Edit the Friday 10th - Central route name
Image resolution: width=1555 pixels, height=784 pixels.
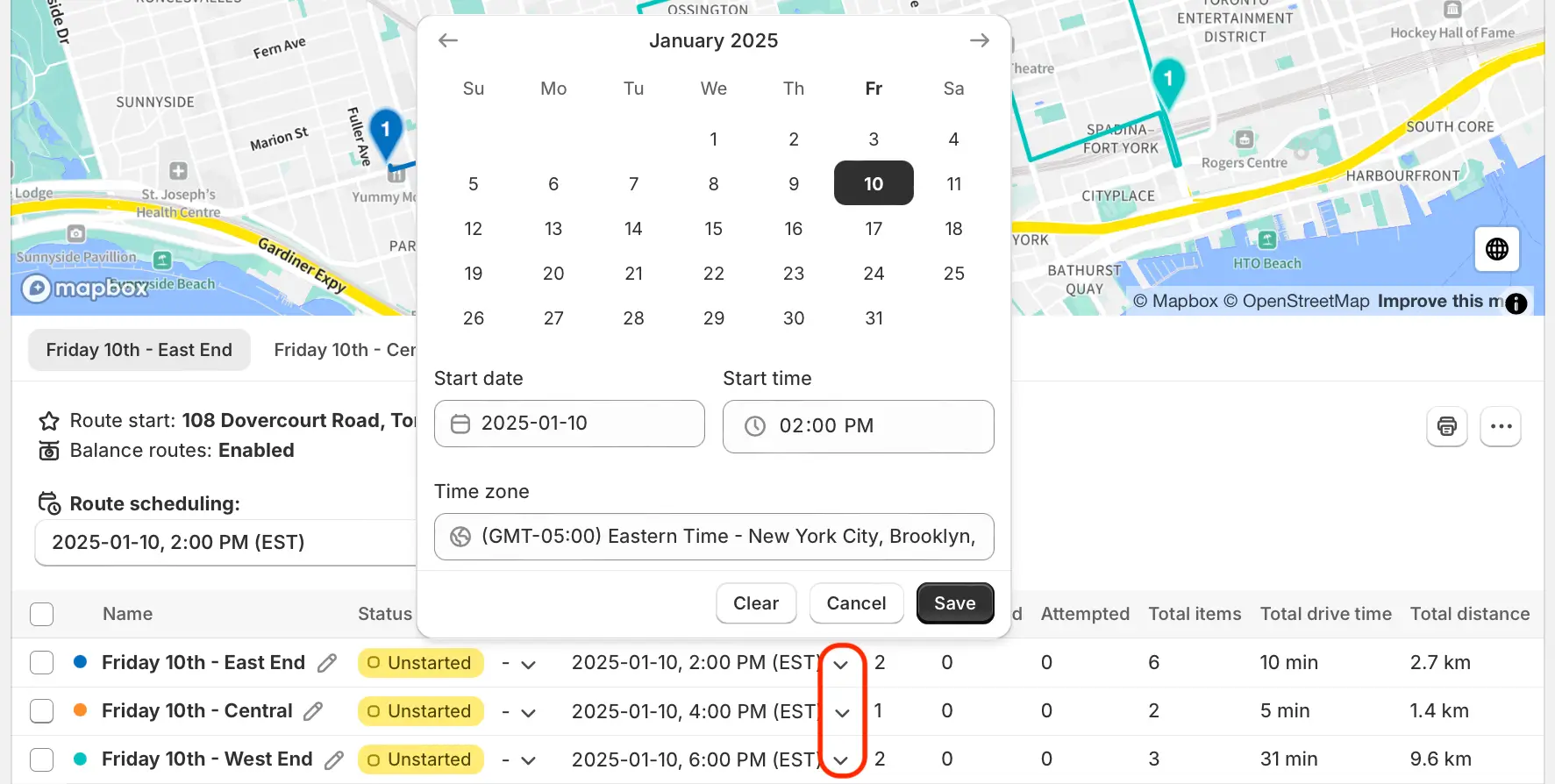point(313,711)
